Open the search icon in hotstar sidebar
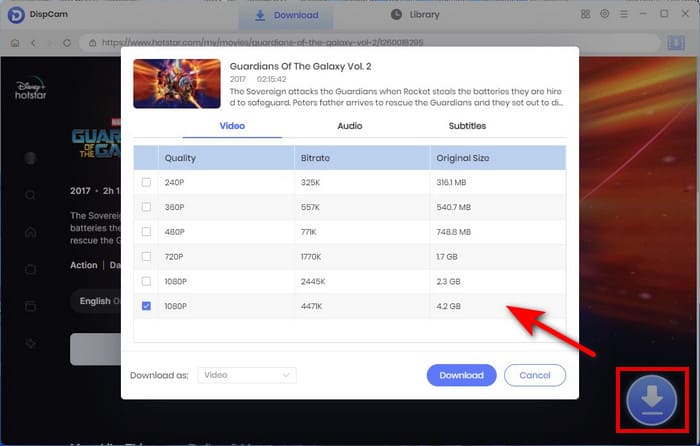Image resolution: width=700 pixels, height=446 pixels. pyautogui.click(x=30, y=195)
